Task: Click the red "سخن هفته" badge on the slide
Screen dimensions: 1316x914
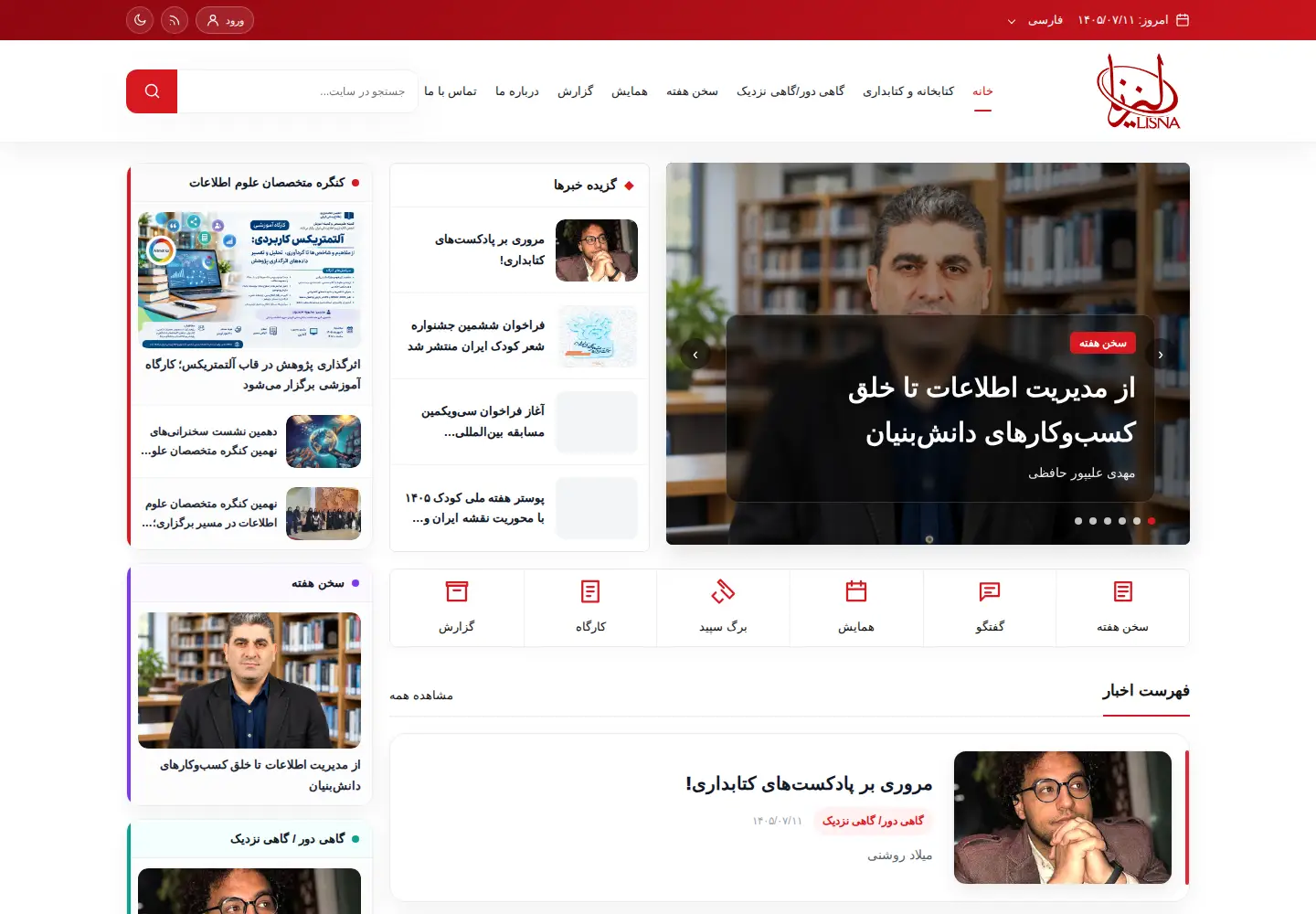Action: pos(1103,343)
